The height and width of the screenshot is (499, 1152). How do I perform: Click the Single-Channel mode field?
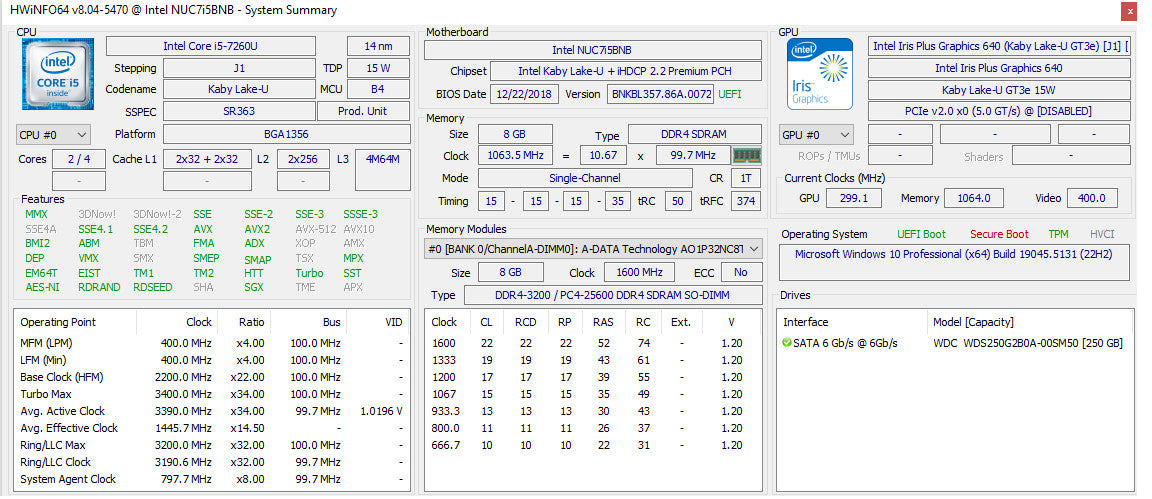[585, 179]
